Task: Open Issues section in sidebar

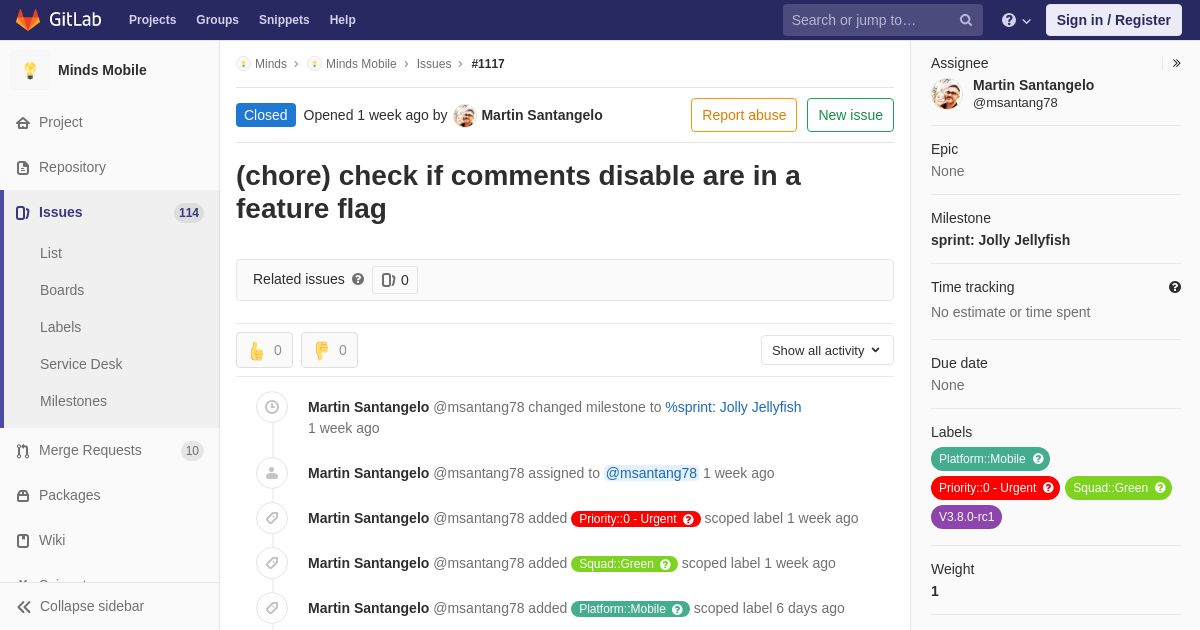Action: pos(110,212)
